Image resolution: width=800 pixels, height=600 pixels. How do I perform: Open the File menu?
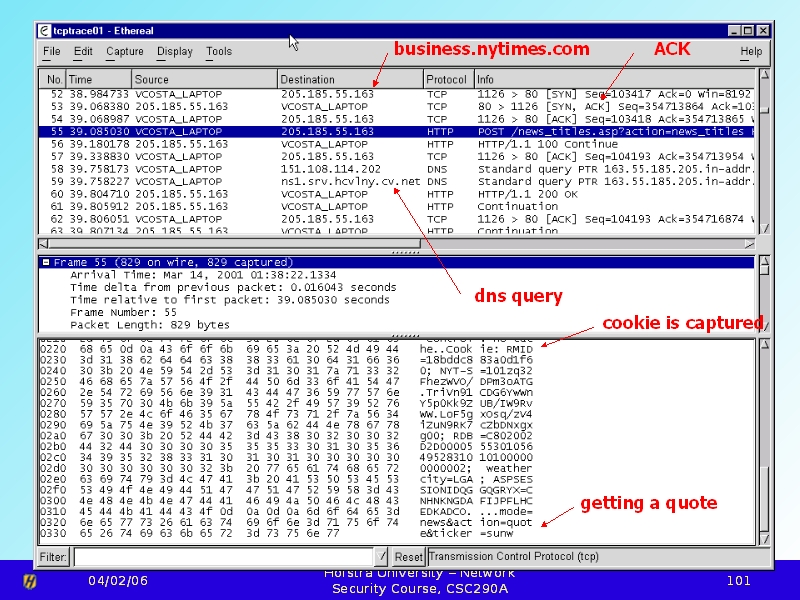[52, 52]
